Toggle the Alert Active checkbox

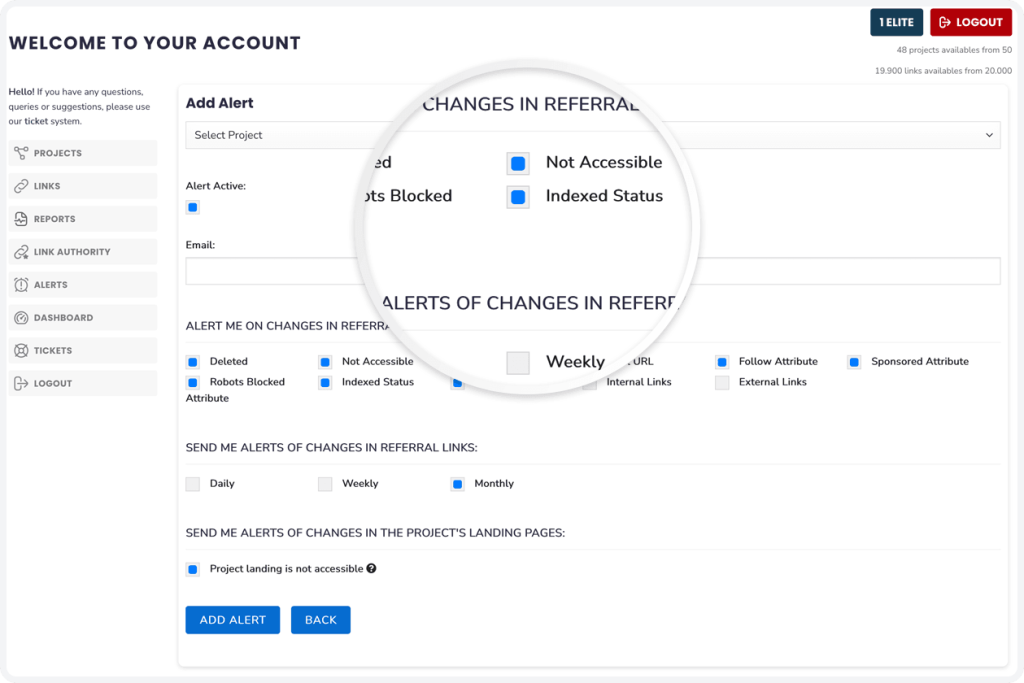[x=193, y=208]
